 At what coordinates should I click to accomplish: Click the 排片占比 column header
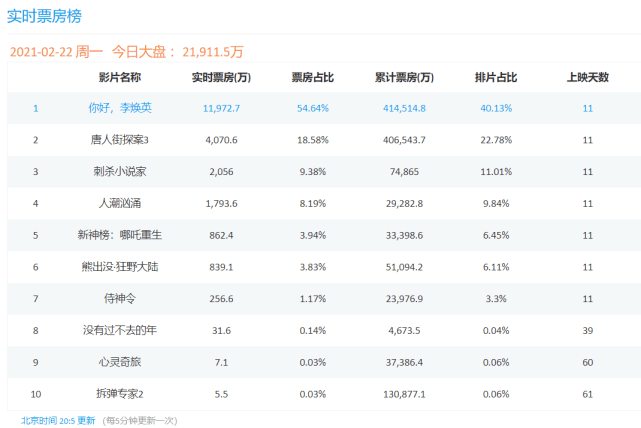[496, 77]
